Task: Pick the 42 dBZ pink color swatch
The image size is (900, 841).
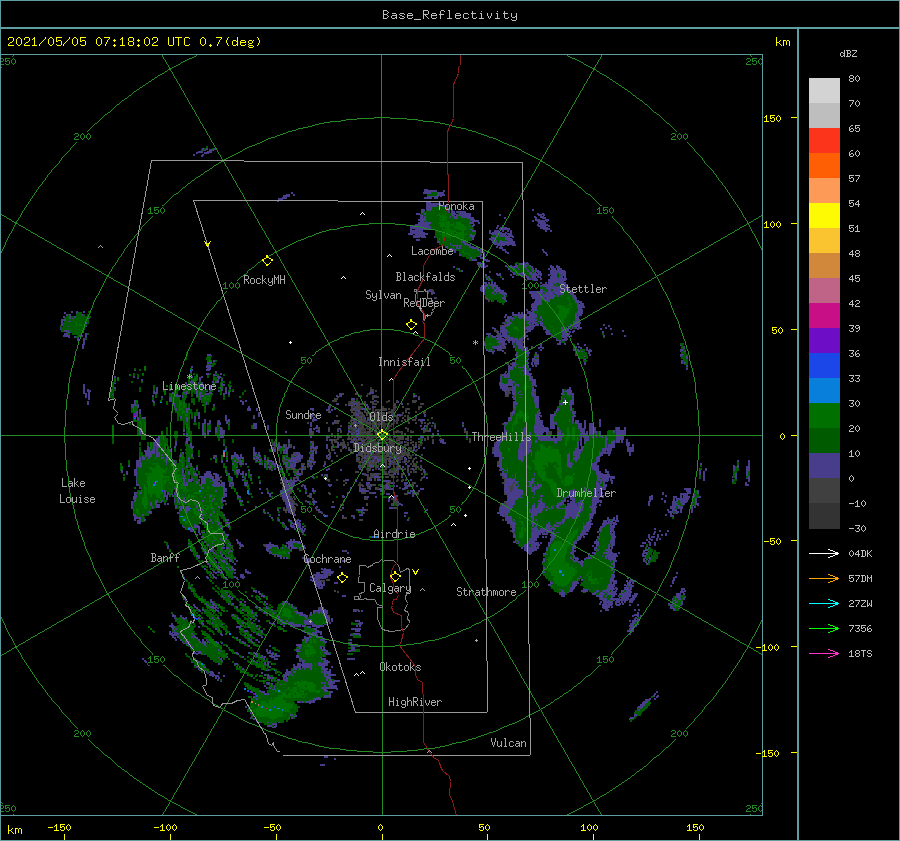Action: click(x=824, y=290)
